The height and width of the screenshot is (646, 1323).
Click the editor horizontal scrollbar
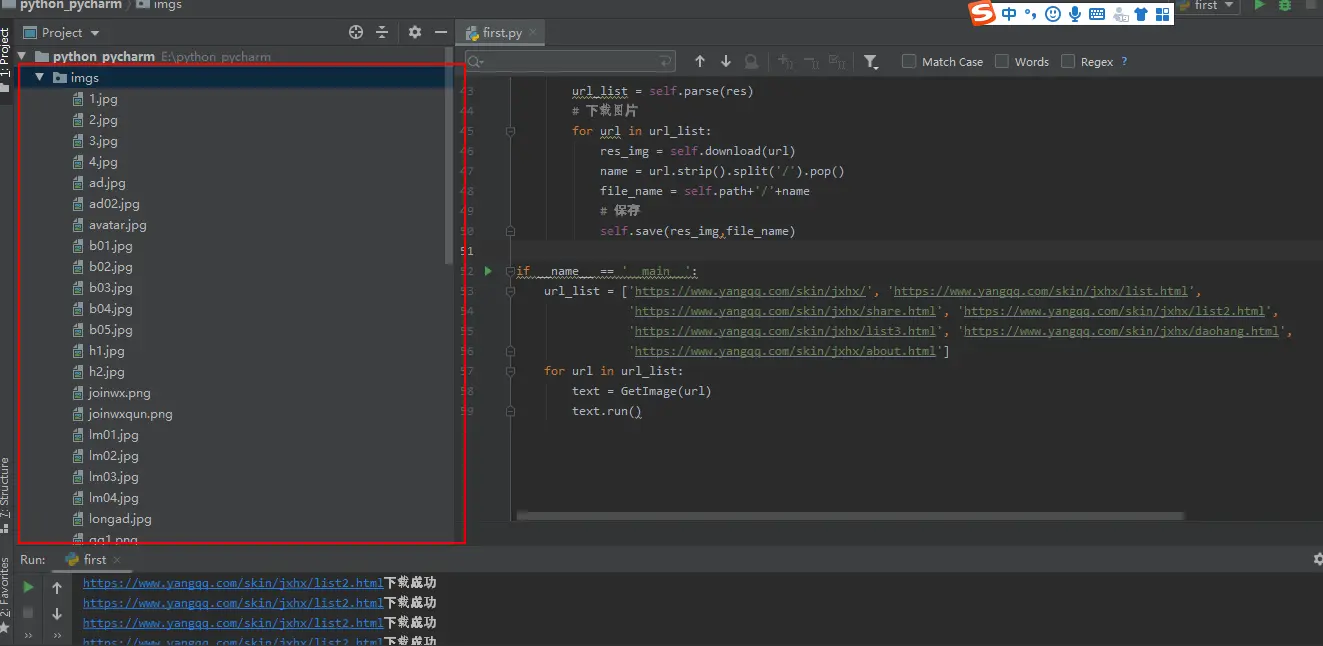coord(850,516)
